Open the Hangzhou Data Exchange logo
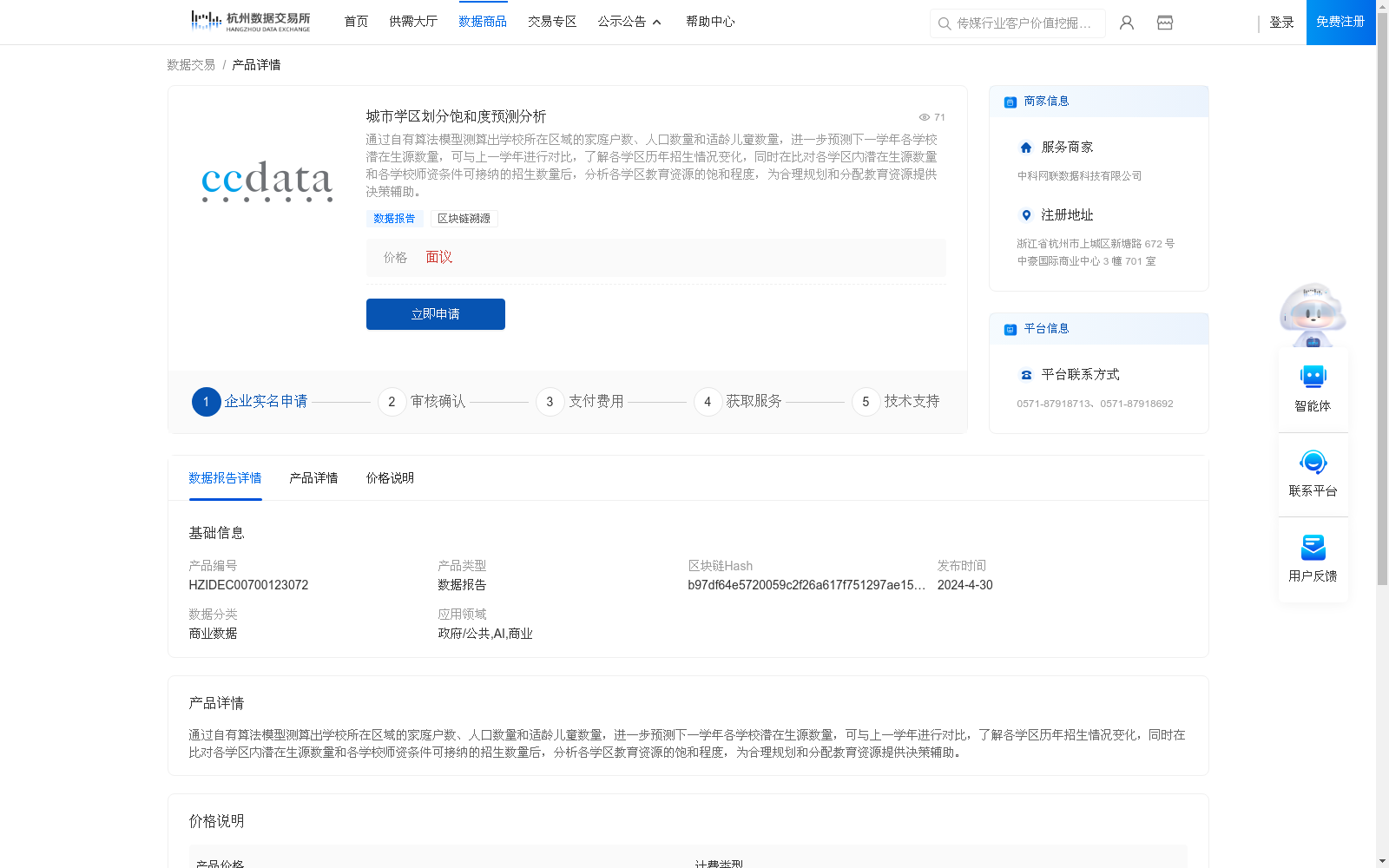The image size is (1389, 868). coord(250,21)
